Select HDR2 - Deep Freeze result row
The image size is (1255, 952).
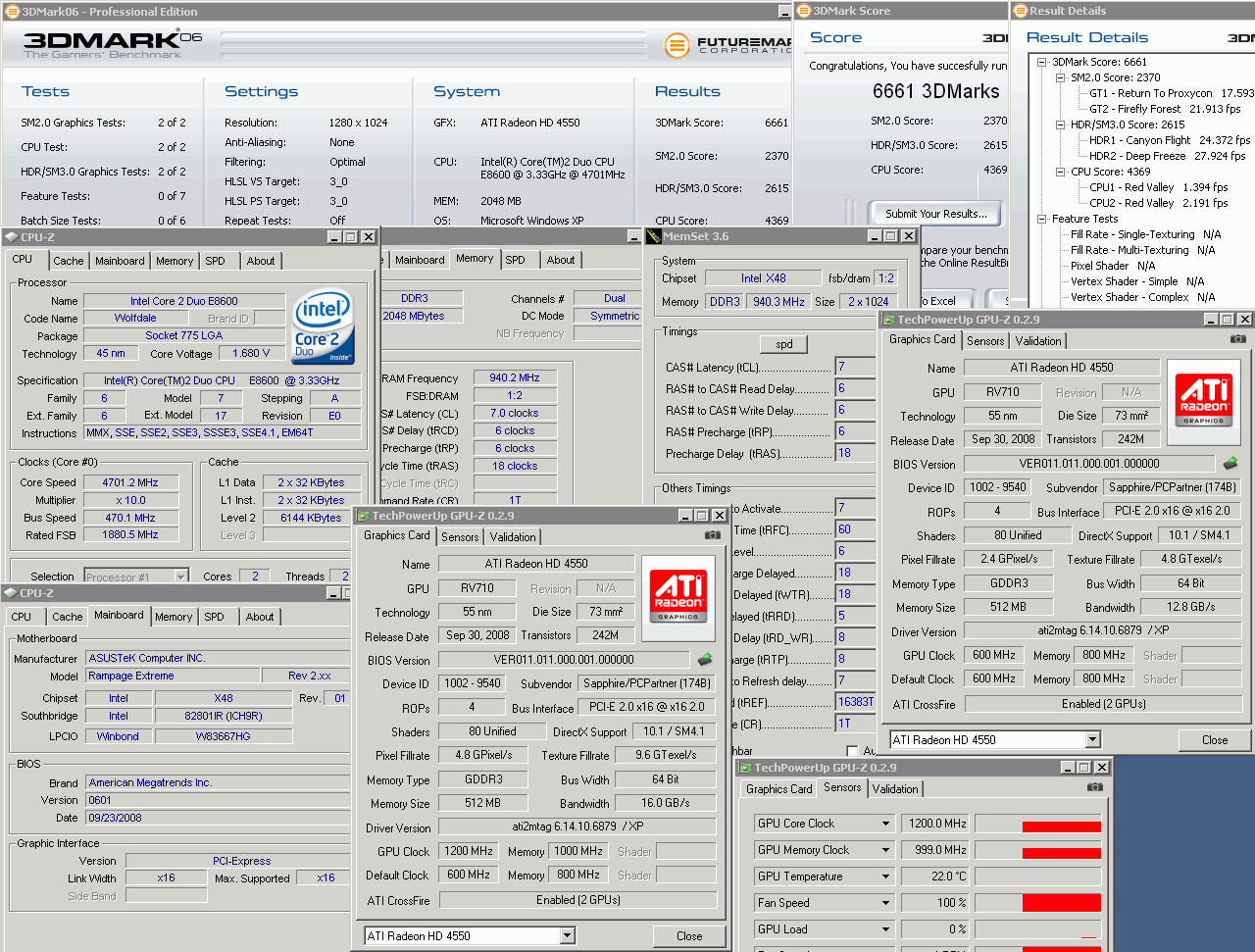point(1167,156)
